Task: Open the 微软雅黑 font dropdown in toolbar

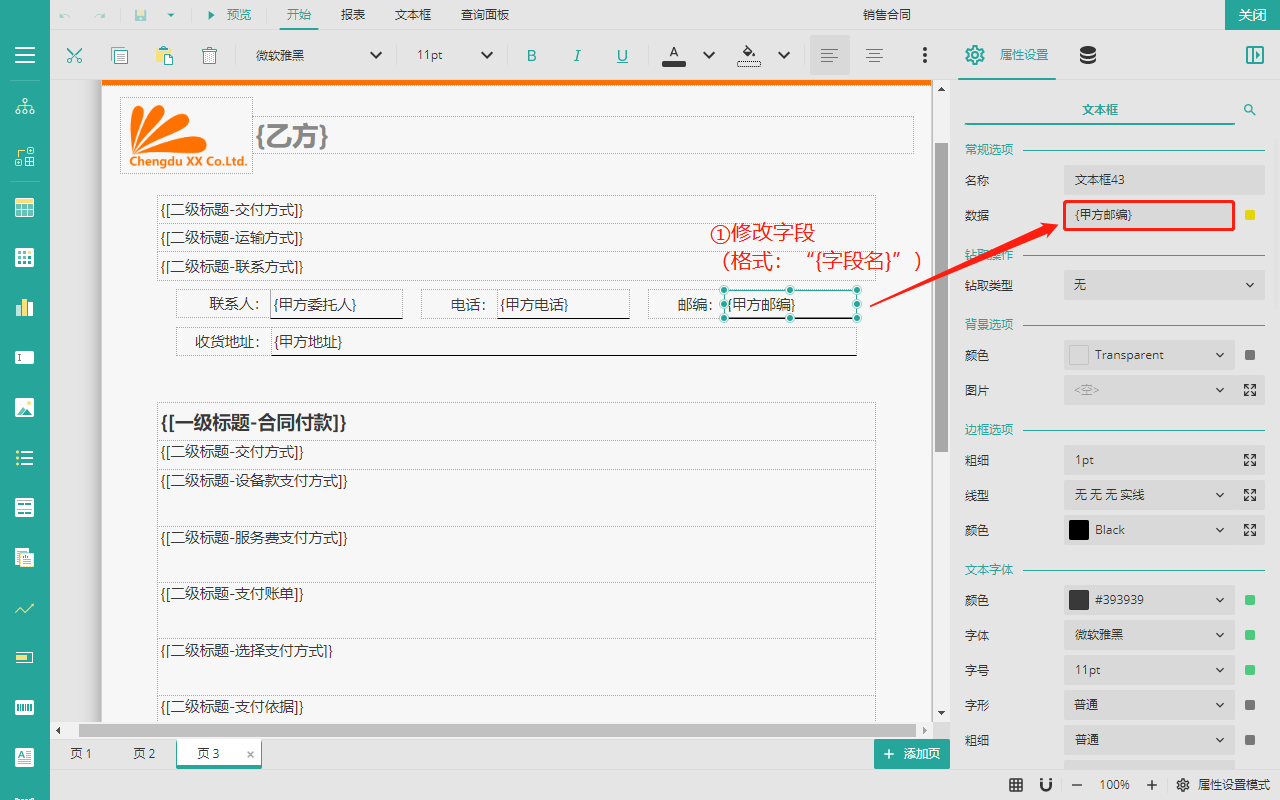Action: click(x=317, y=56)
